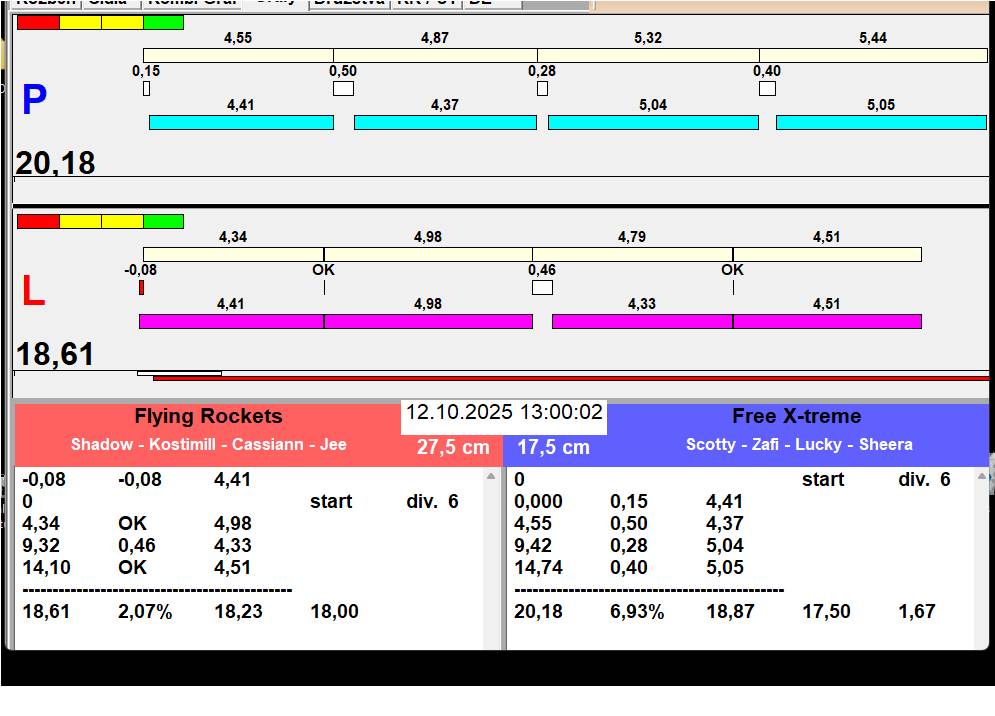Select the cream bar segment labeled 4,87

coord(435,55)
